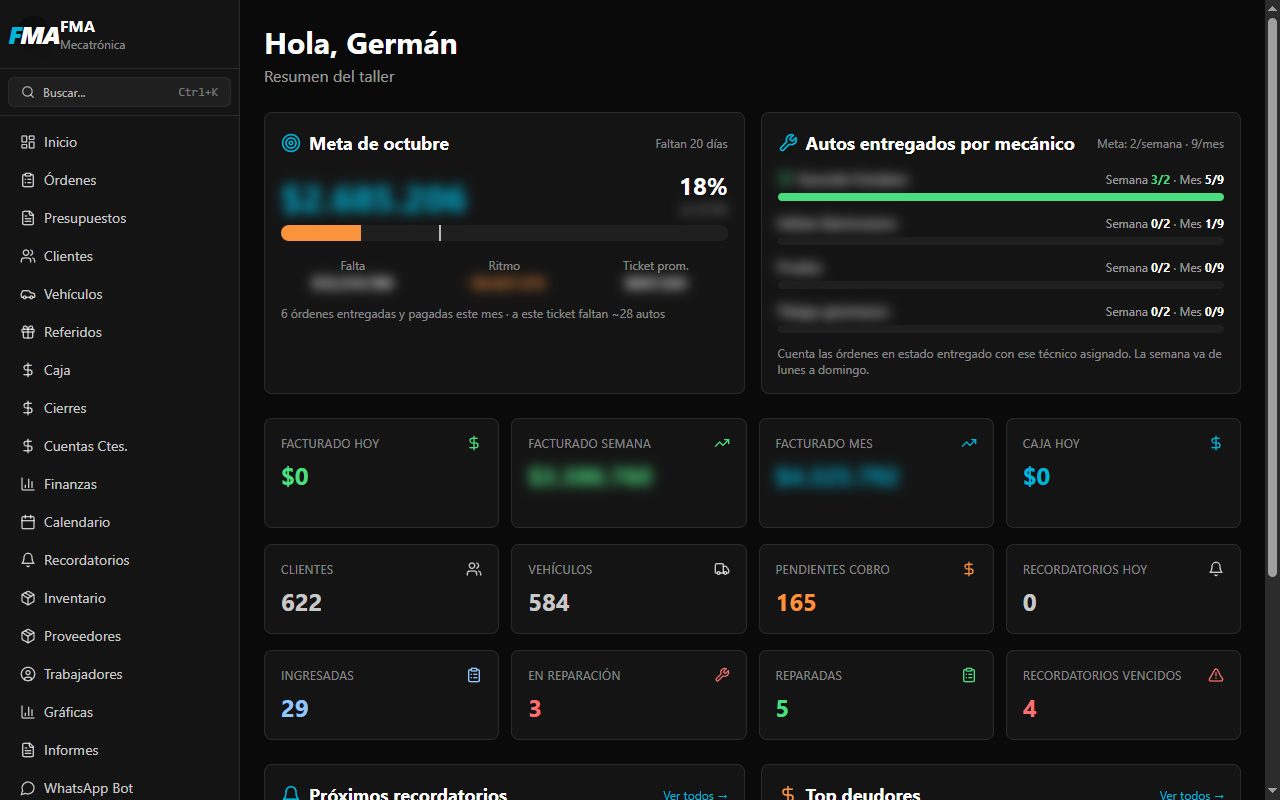
Task: Click the Referidos gift icon
Action: coord(28,332)
